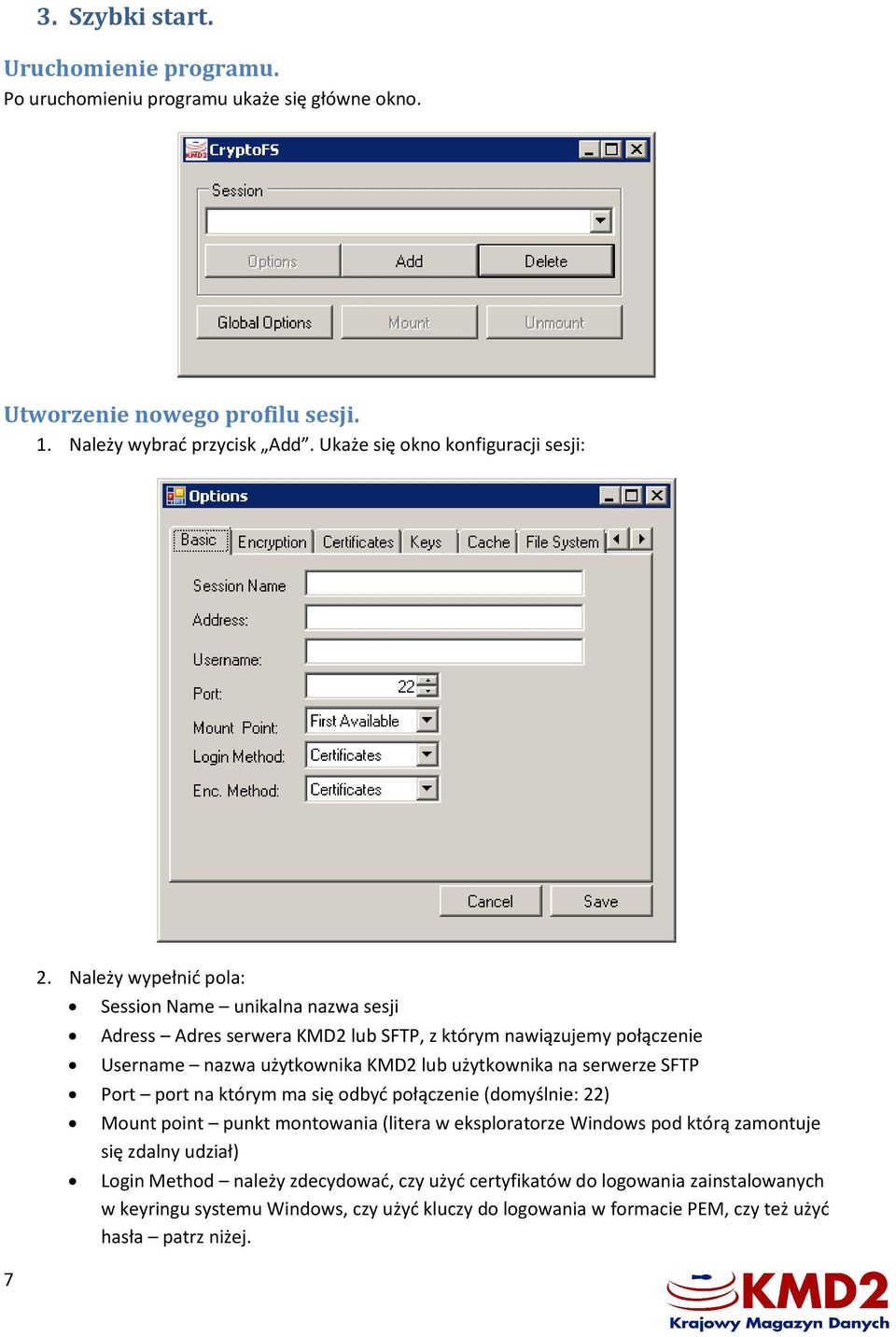Open Global Options in CryptoFS window
Image resolution: width=896 pixels, height=1337 pixels.
[x=264, y=322]
